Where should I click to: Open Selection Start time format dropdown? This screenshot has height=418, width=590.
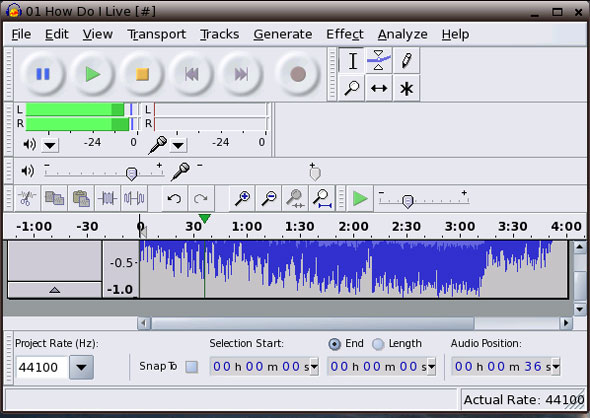point(314,366)
